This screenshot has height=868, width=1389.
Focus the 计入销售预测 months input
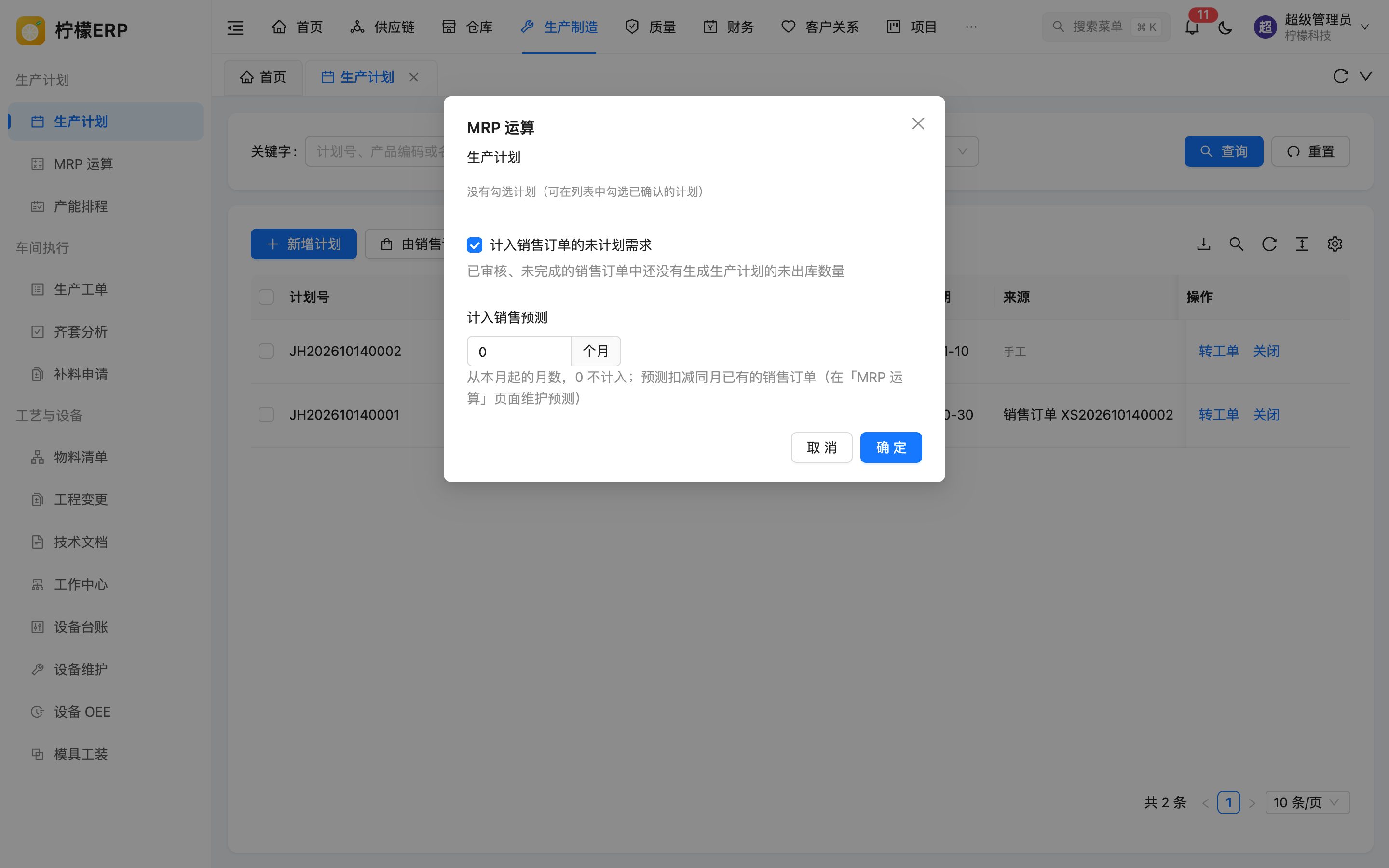[x=519, y=352]
